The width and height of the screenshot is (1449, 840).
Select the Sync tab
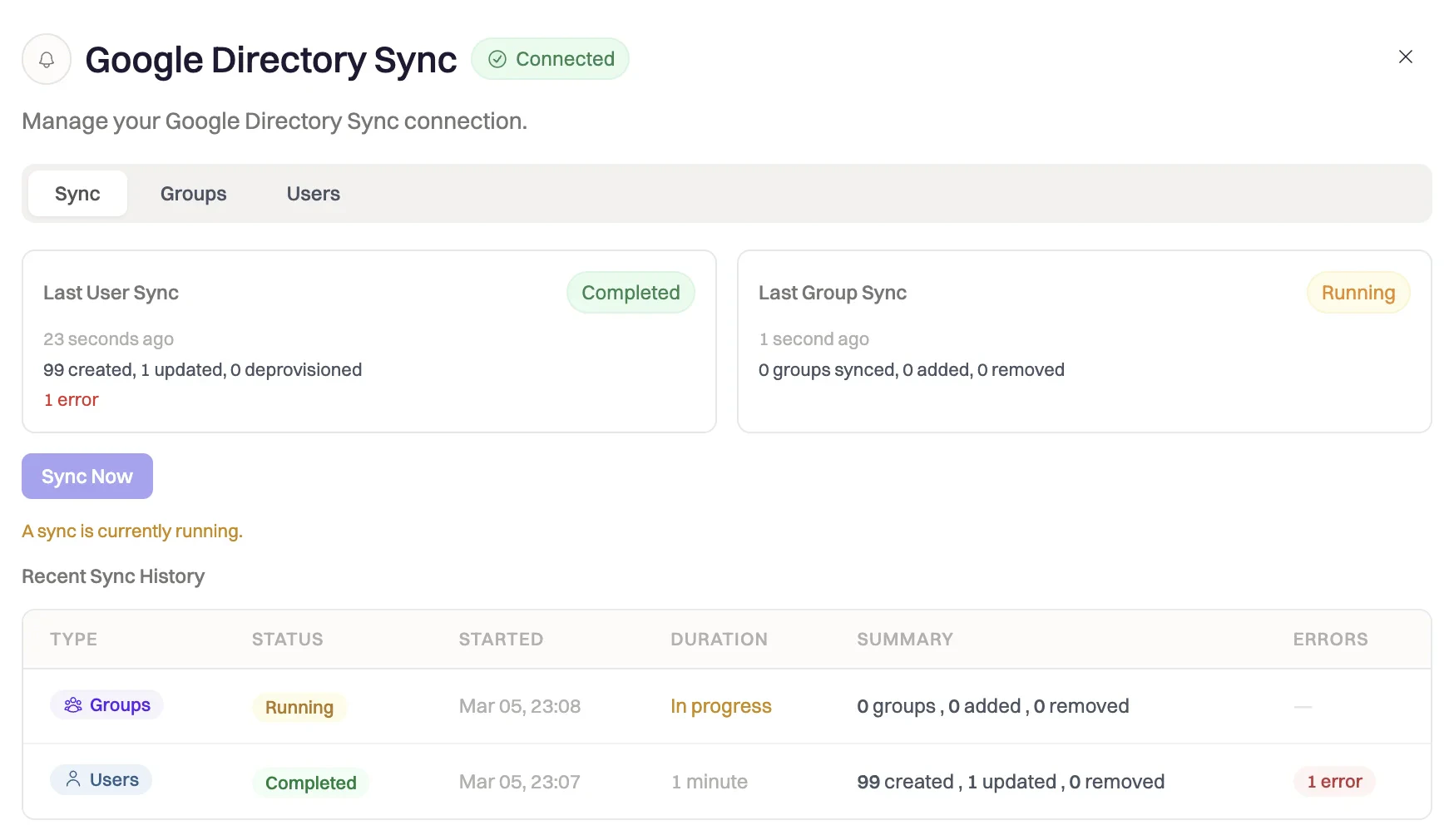click(x=77, y=193)
